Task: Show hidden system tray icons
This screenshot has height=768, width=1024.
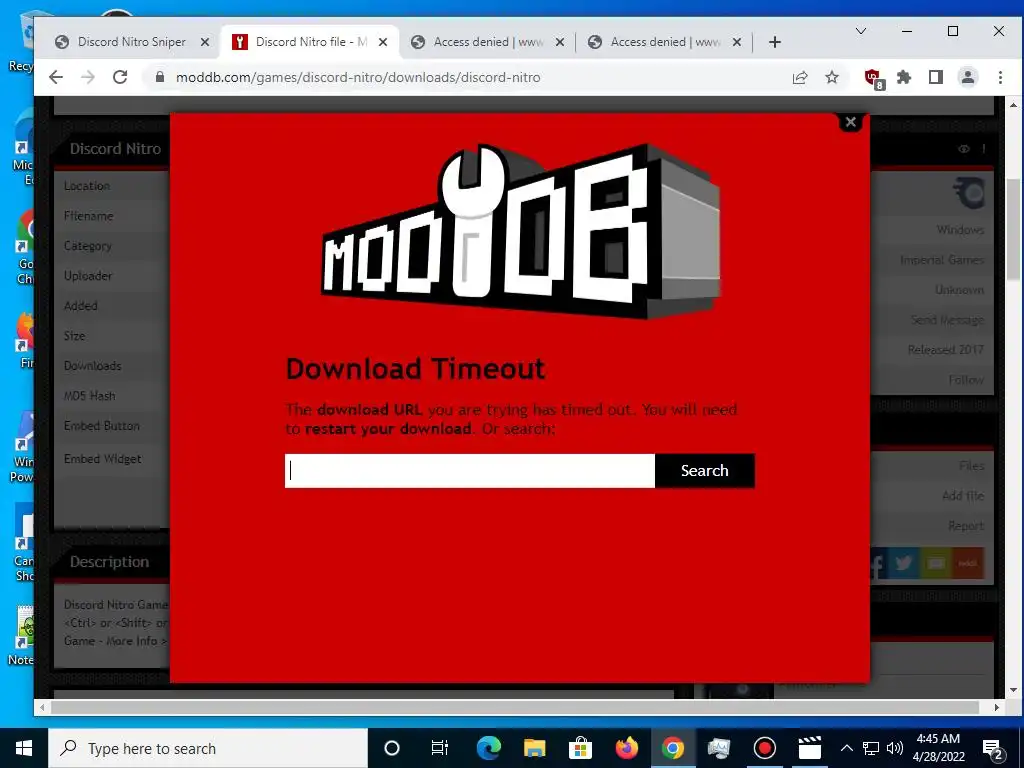Action: coord(846,748)
